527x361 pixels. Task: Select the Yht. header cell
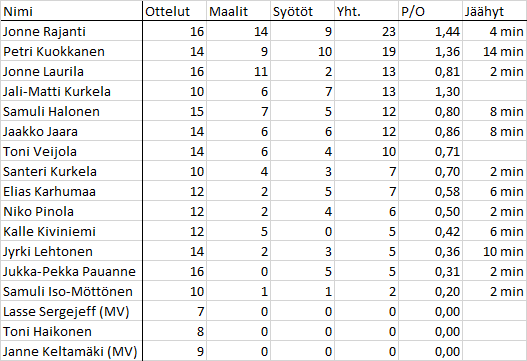366,11
